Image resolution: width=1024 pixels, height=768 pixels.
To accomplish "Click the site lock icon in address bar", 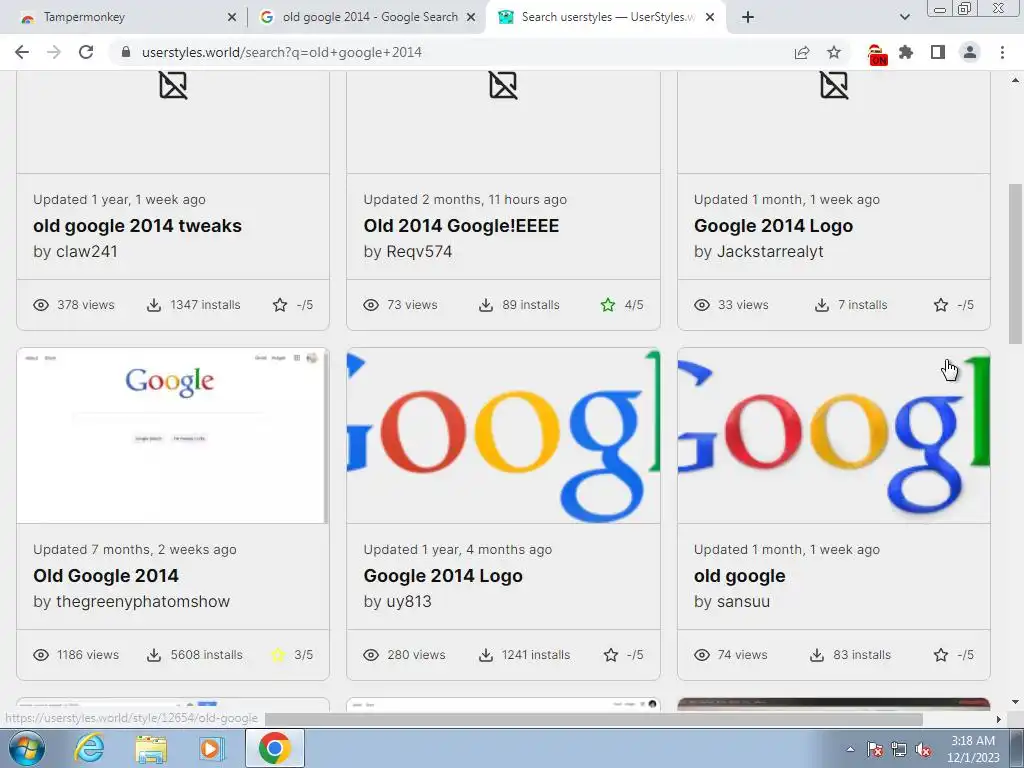I will tap(126, 52).
